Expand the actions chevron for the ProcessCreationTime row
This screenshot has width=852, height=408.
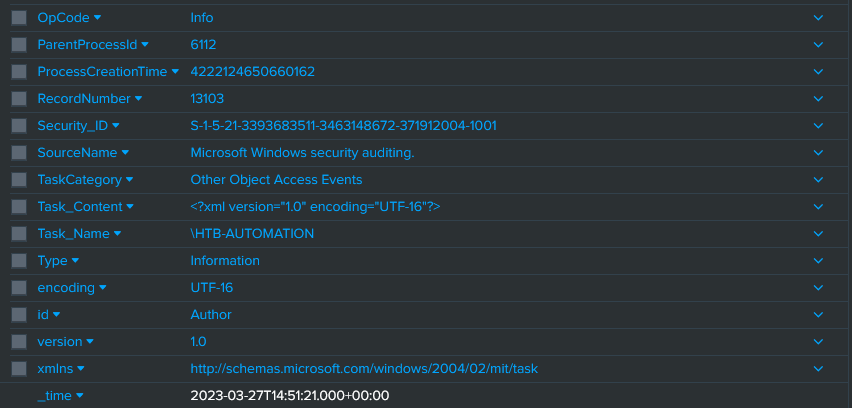click(x=818, y=72)
